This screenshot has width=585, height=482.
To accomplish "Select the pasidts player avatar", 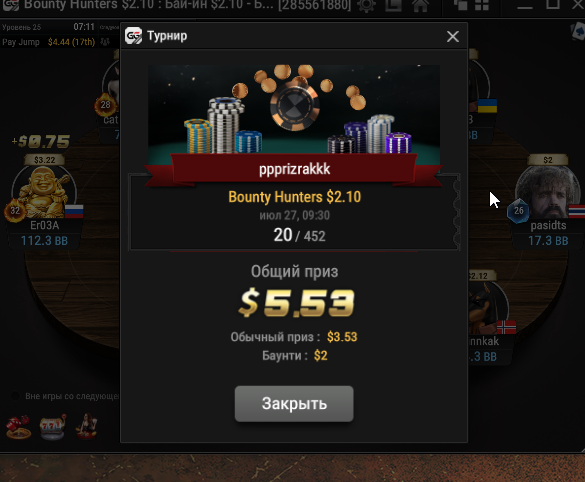I will click(x=548, y=193).
